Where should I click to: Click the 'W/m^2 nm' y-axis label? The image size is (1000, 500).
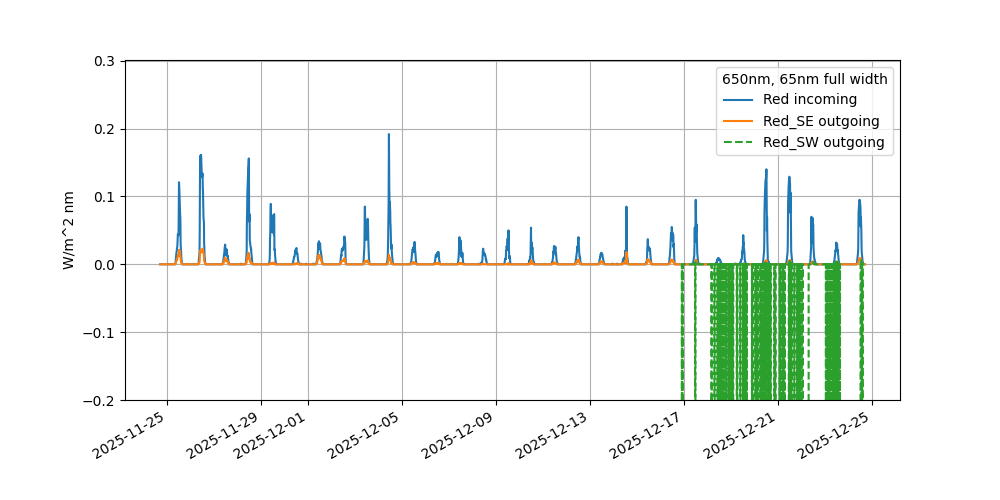coord(69,230)
